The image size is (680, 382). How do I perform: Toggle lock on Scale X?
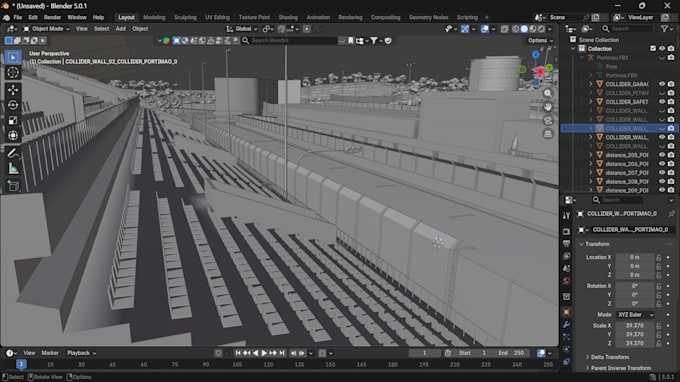(x=659, y=325)
